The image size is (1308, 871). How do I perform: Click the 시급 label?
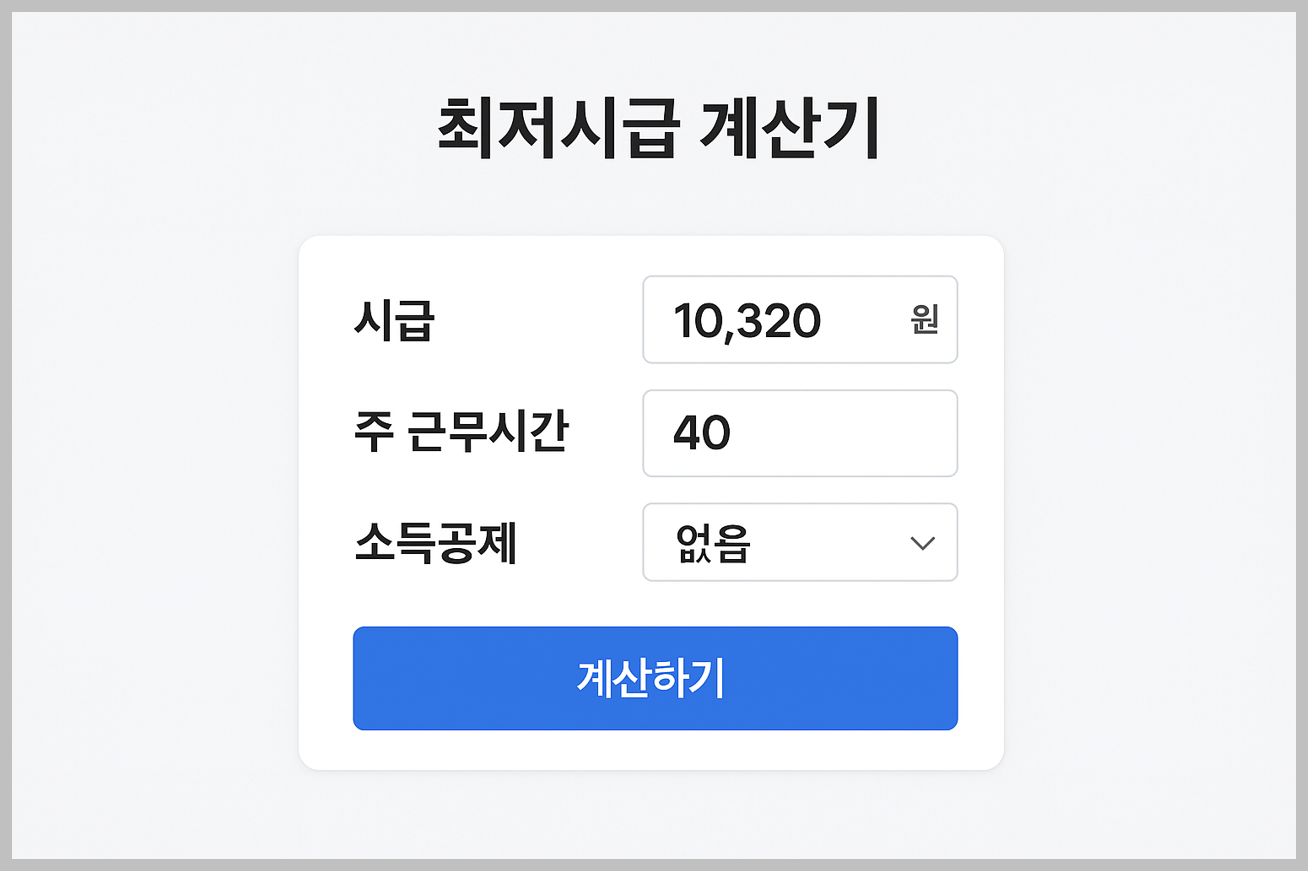[393, 321]
